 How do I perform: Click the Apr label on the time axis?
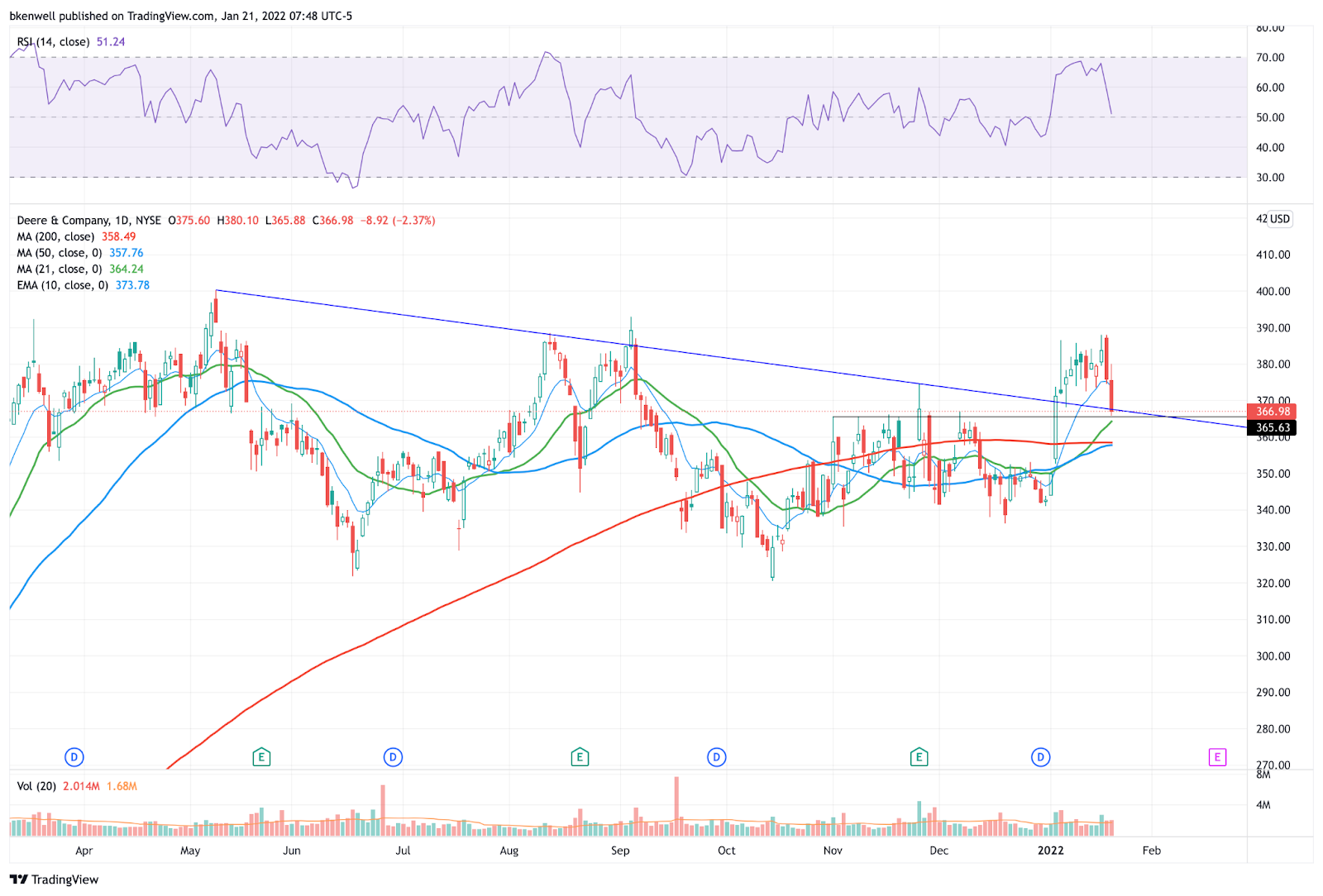[x=84, y=851]
